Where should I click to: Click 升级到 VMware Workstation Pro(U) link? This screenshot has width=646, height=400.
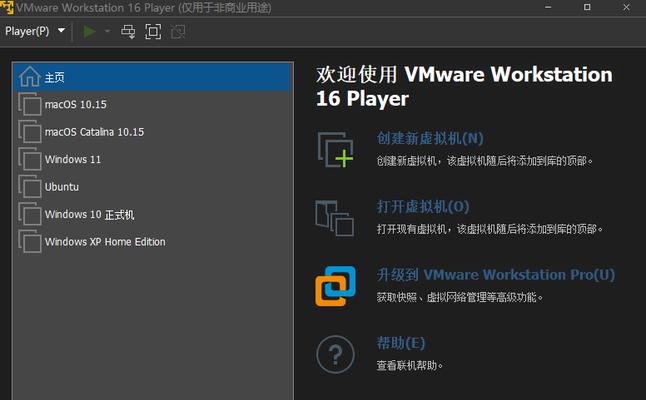coord(496,275)
